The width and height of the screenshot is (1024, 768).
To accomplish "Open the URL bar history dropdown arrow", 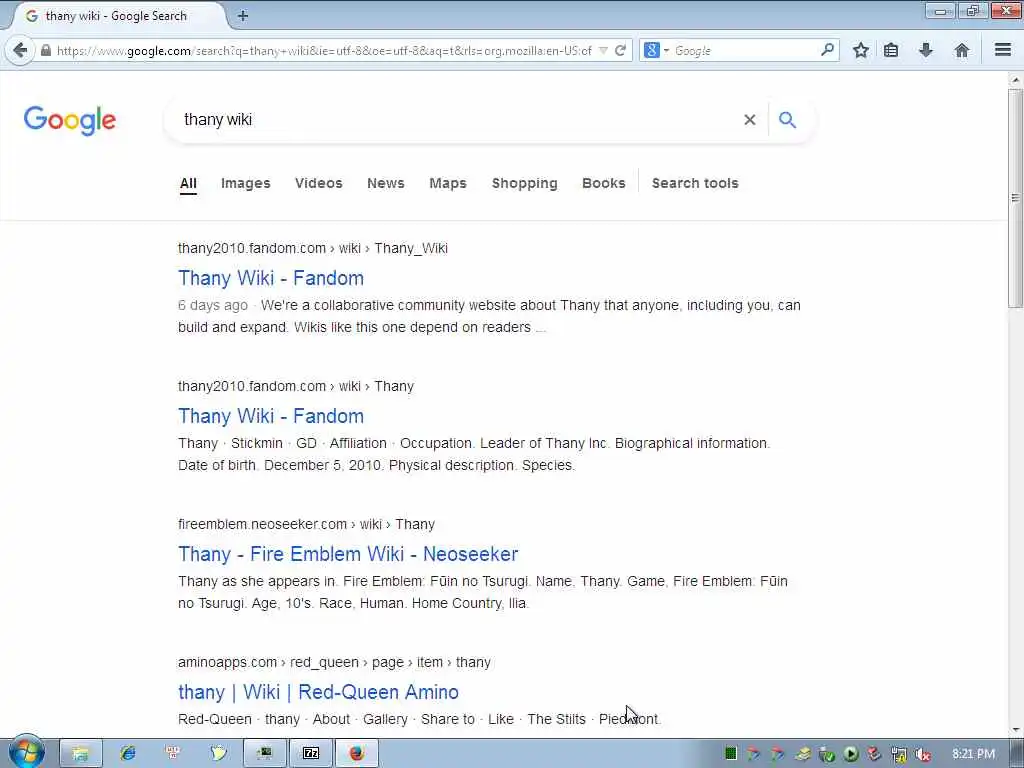I will tap(603, 50).
